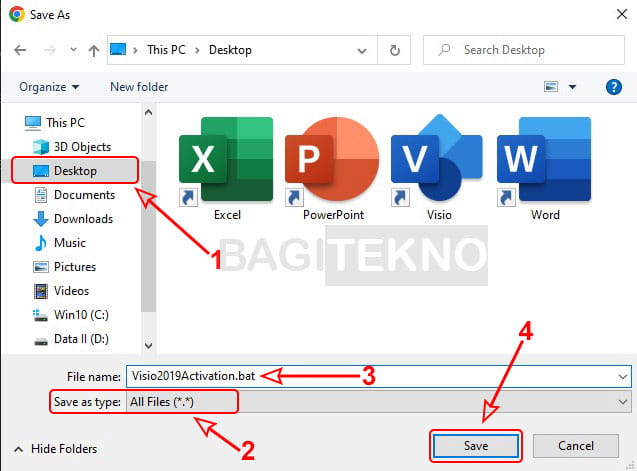
Task: Collapse with Hide Folders
Action: [x=56, y=449]
